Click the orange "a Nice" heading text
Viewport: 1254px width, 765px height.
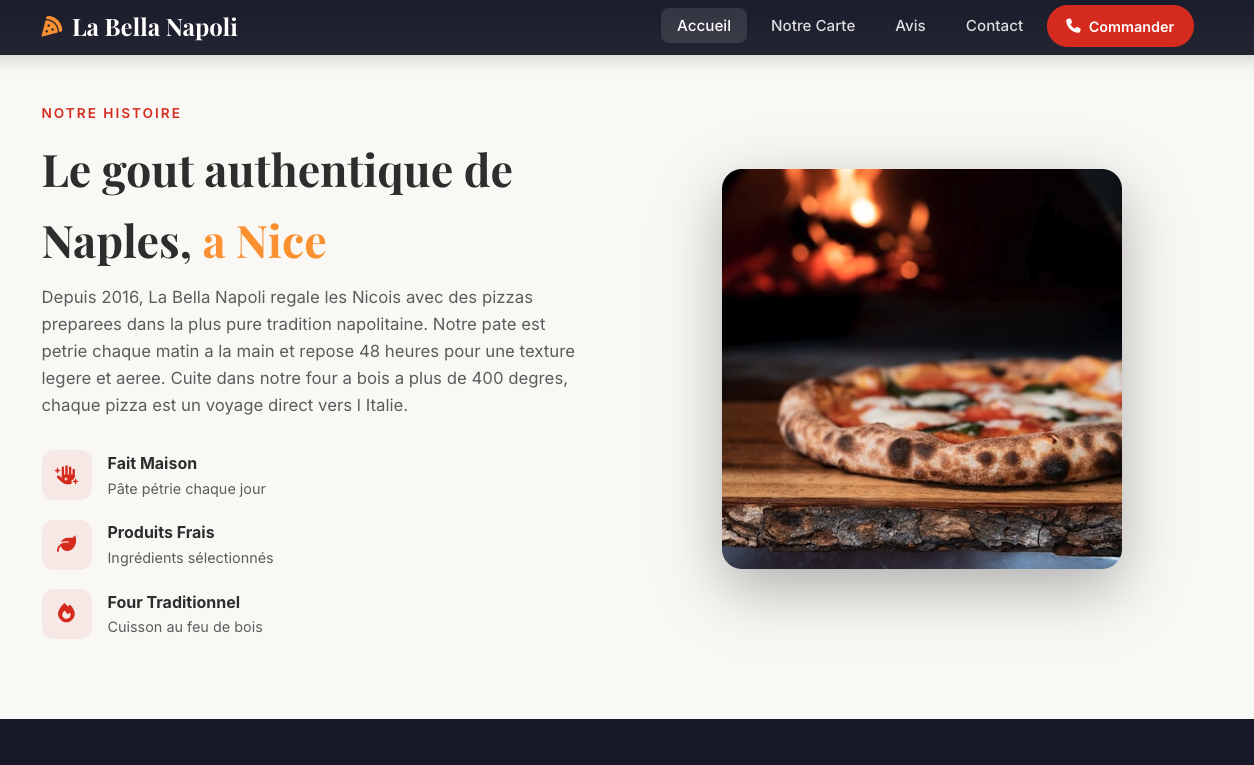264,241
